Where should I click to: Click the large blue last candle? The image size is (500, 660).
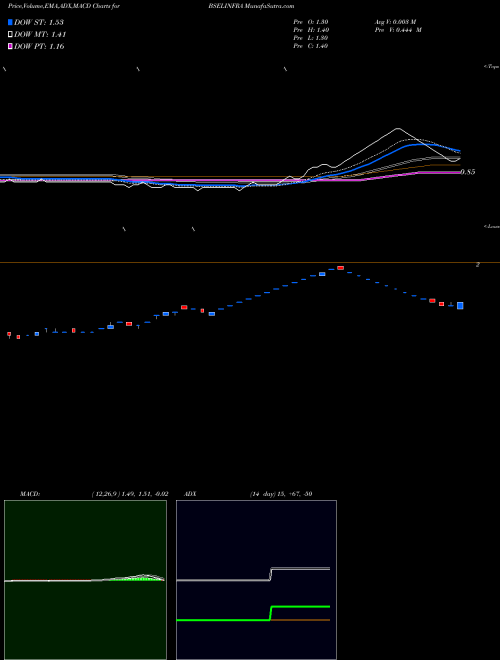click(460, 306)
